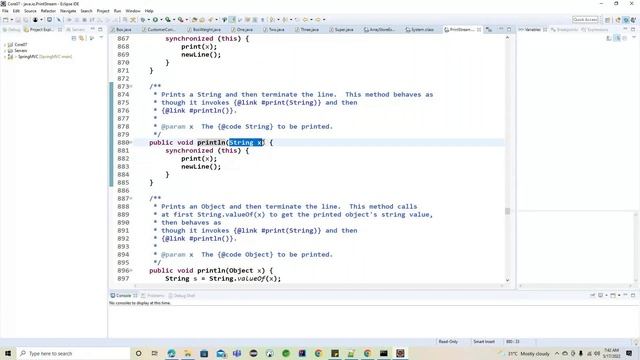Maximize the editor area

pos(509,29)
